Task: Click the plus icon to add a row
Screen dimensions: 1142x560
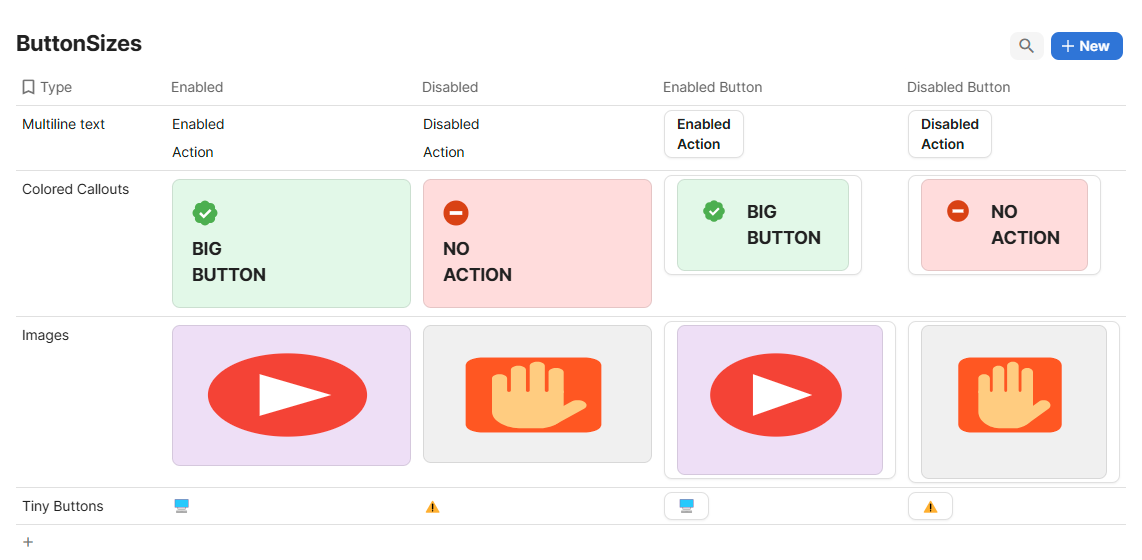Action: [28, 542]
